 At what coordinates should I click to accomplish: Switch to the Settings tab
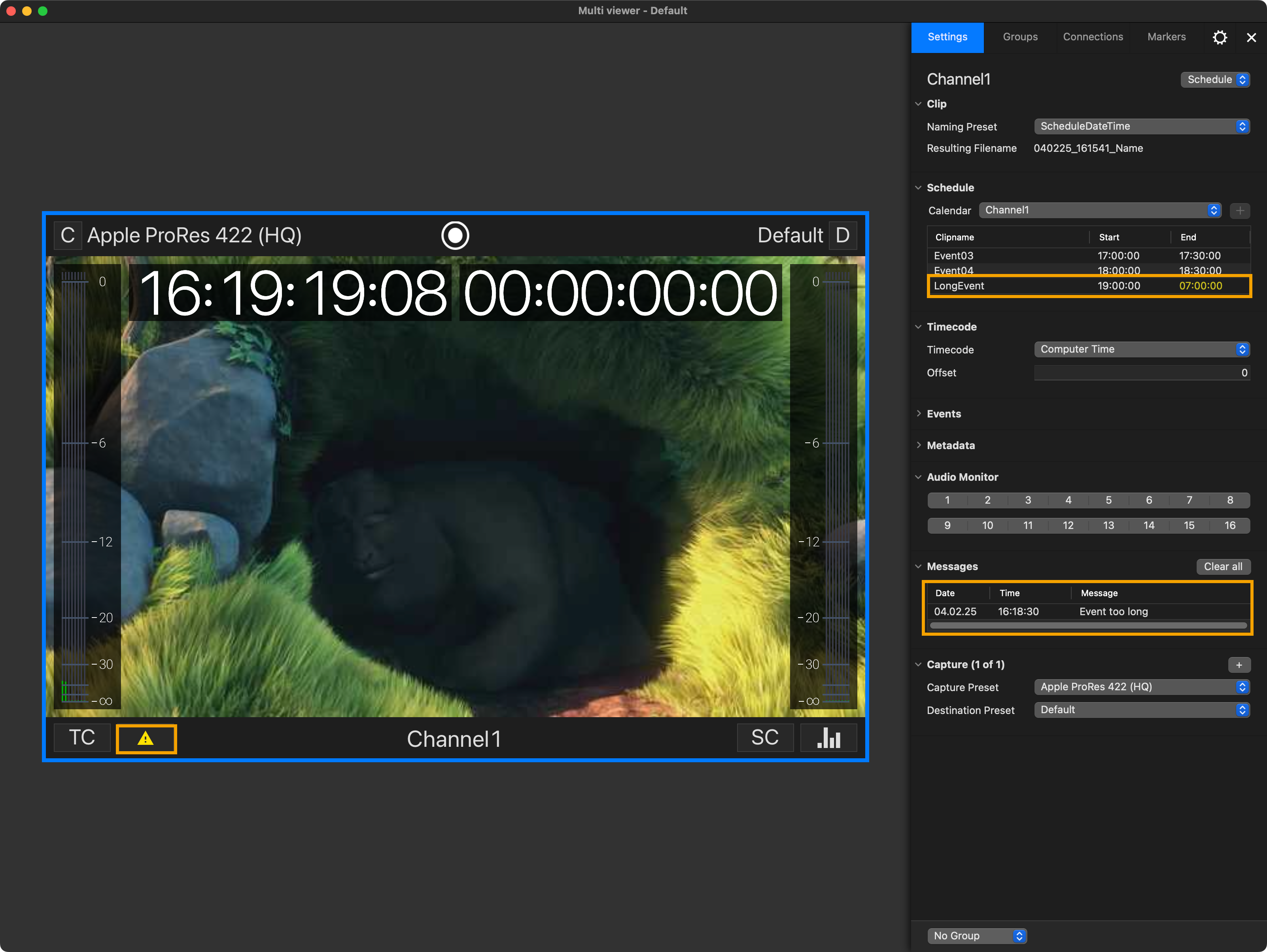click(x=947, y=37)
